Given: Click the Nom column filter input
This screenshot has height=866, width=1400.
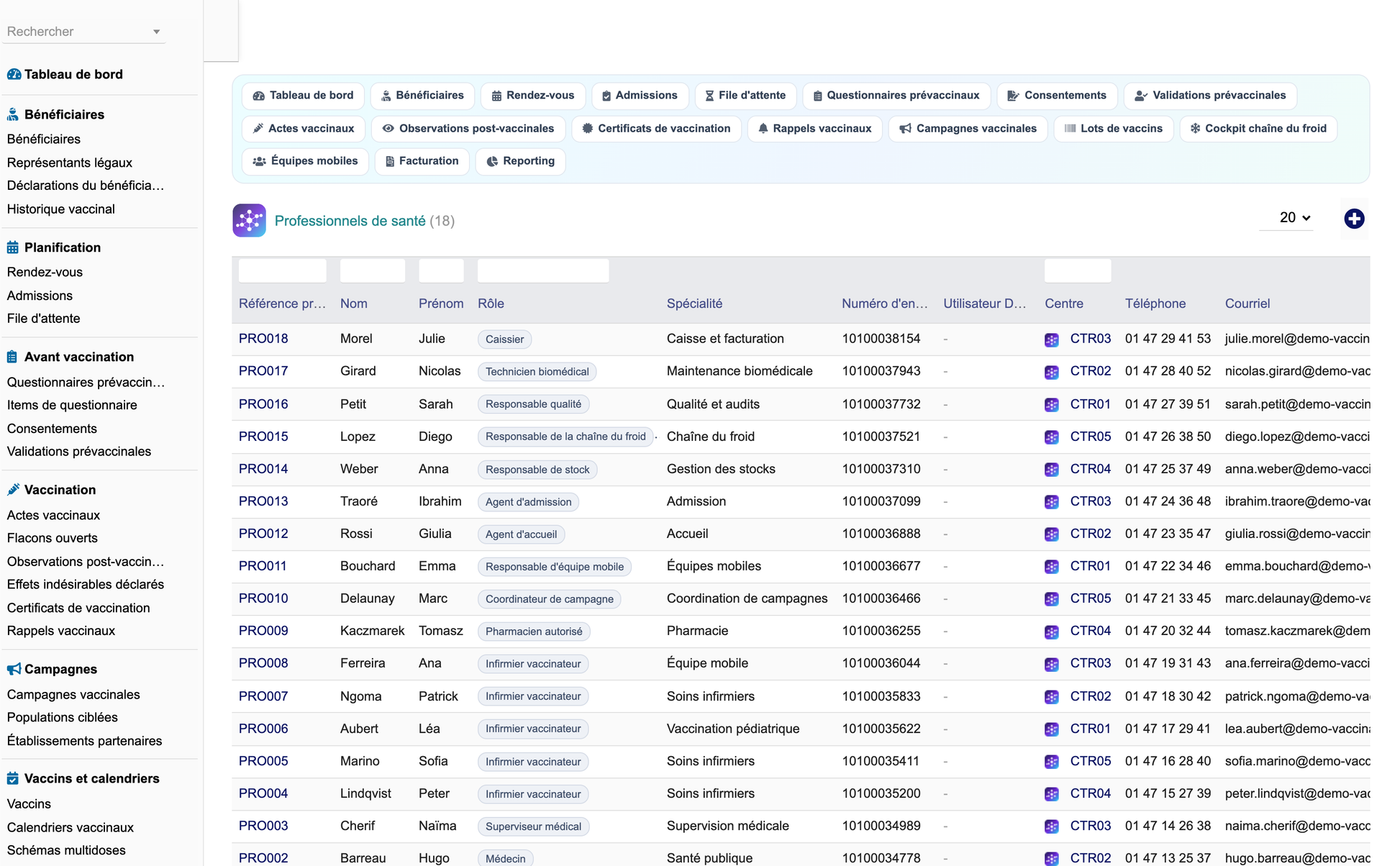Looking at the screenshot, I should coord(373,271).
